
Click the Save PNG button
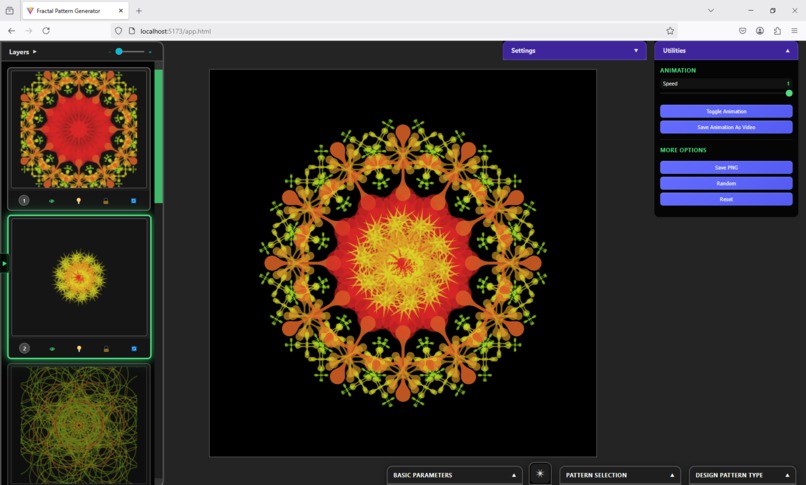click(x=726, y=167)
